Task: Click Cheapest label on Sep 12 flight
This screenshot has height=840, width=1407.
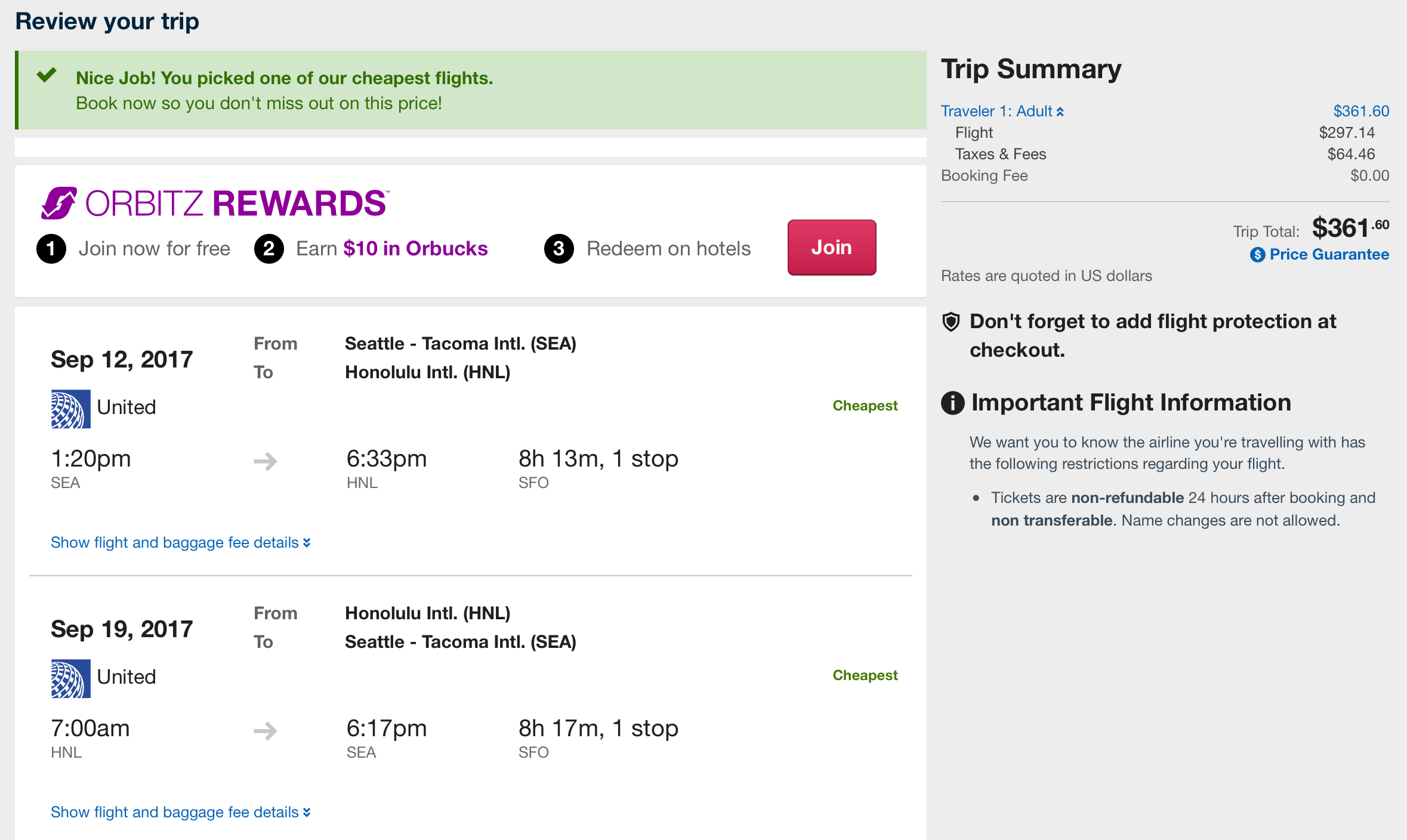Action: [865, 406]
